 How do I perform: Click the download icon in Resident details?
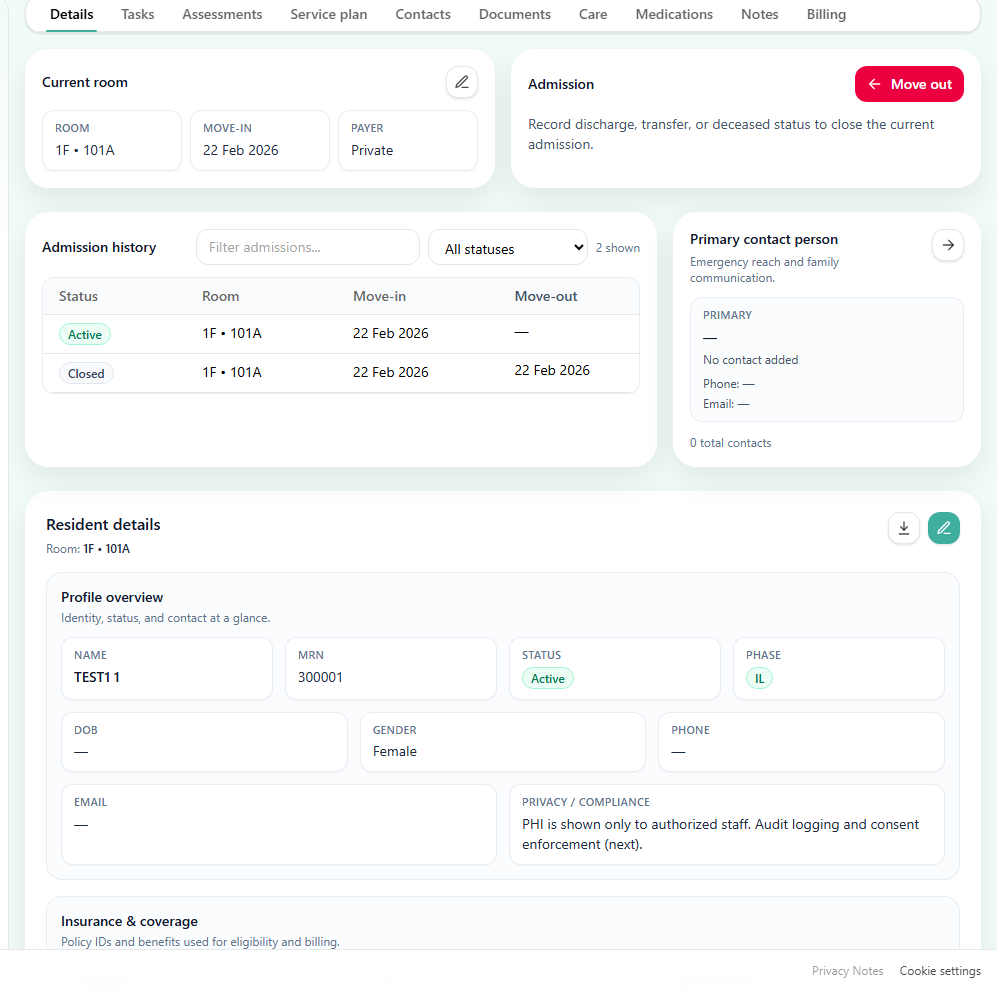point(904,528)
